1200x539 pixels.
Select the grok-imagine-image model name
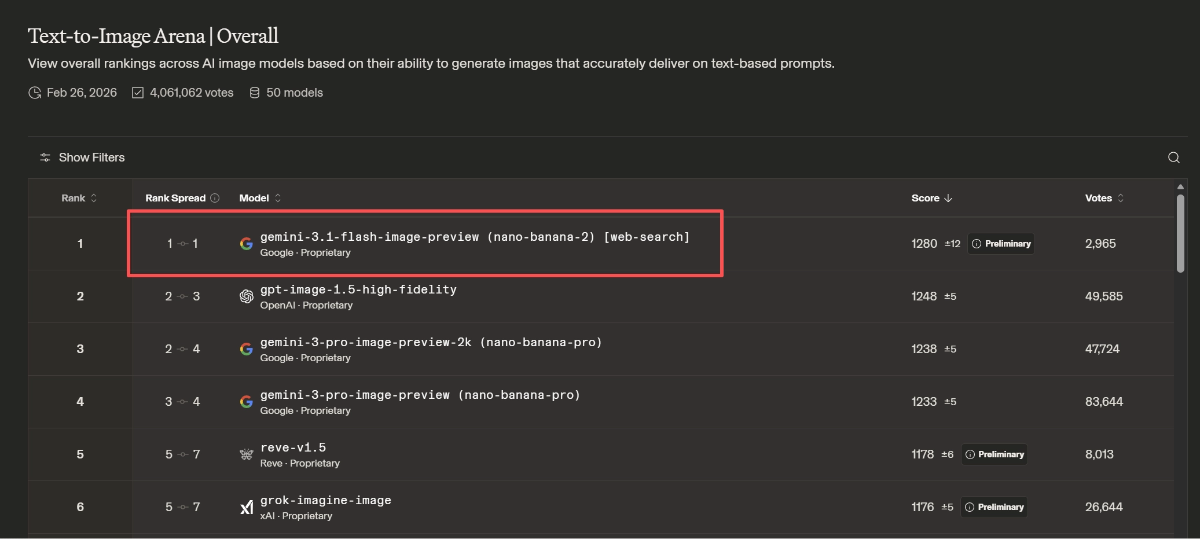click(325, 500)
